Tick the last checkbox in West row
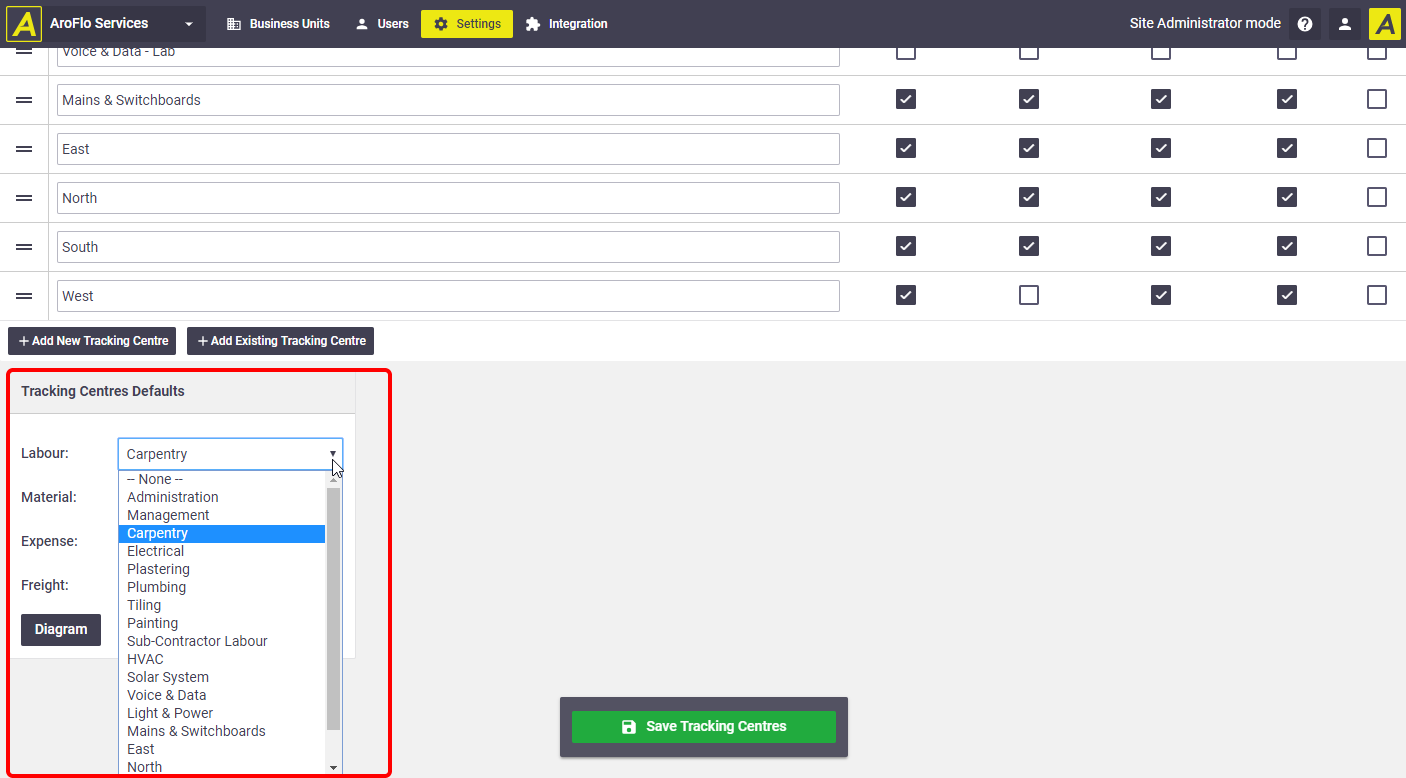Viewport: 1406px width, 778px height. point(1377,295)
